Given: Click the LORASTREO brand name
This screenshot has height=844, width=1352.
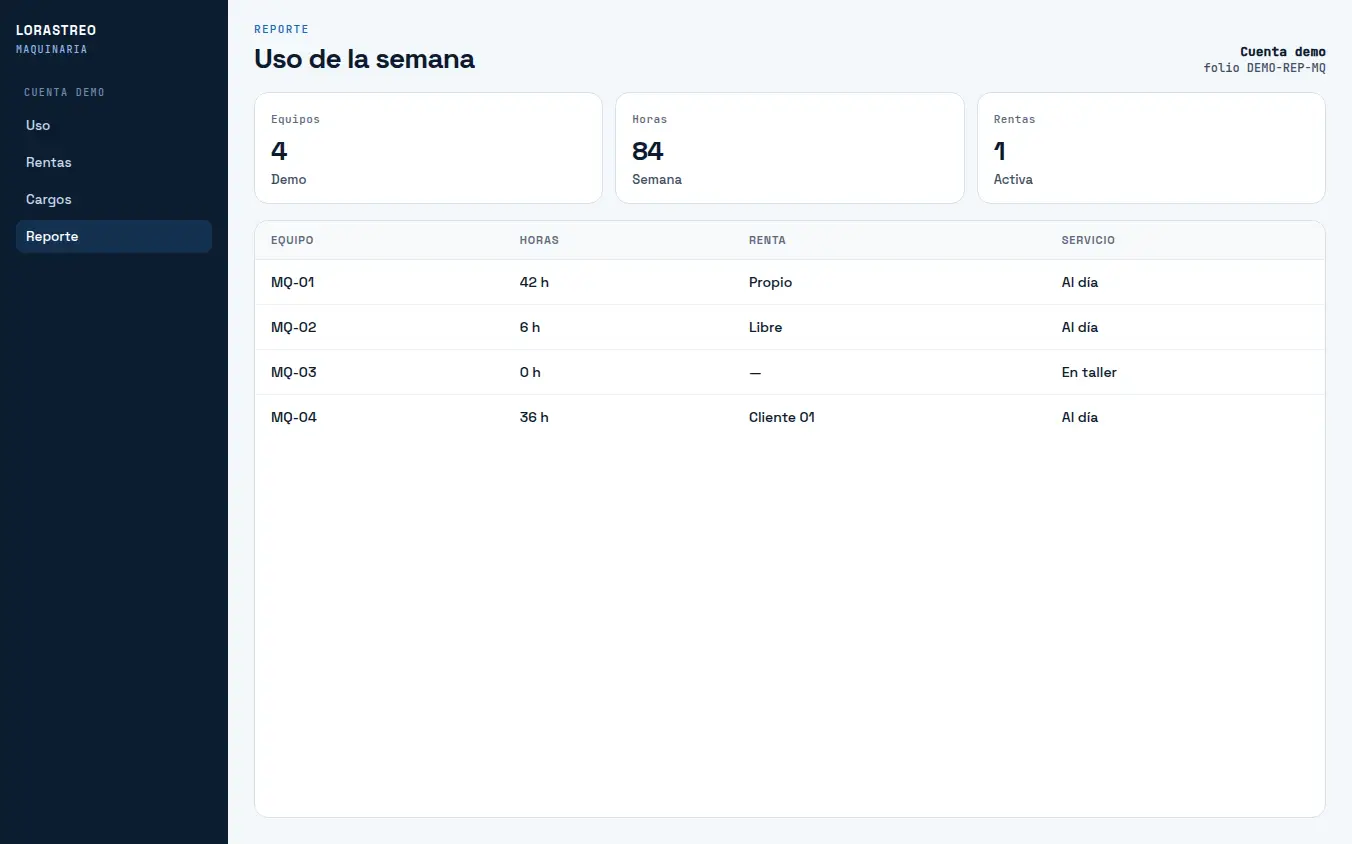Looking at the screenshot, I should point(56,30).
